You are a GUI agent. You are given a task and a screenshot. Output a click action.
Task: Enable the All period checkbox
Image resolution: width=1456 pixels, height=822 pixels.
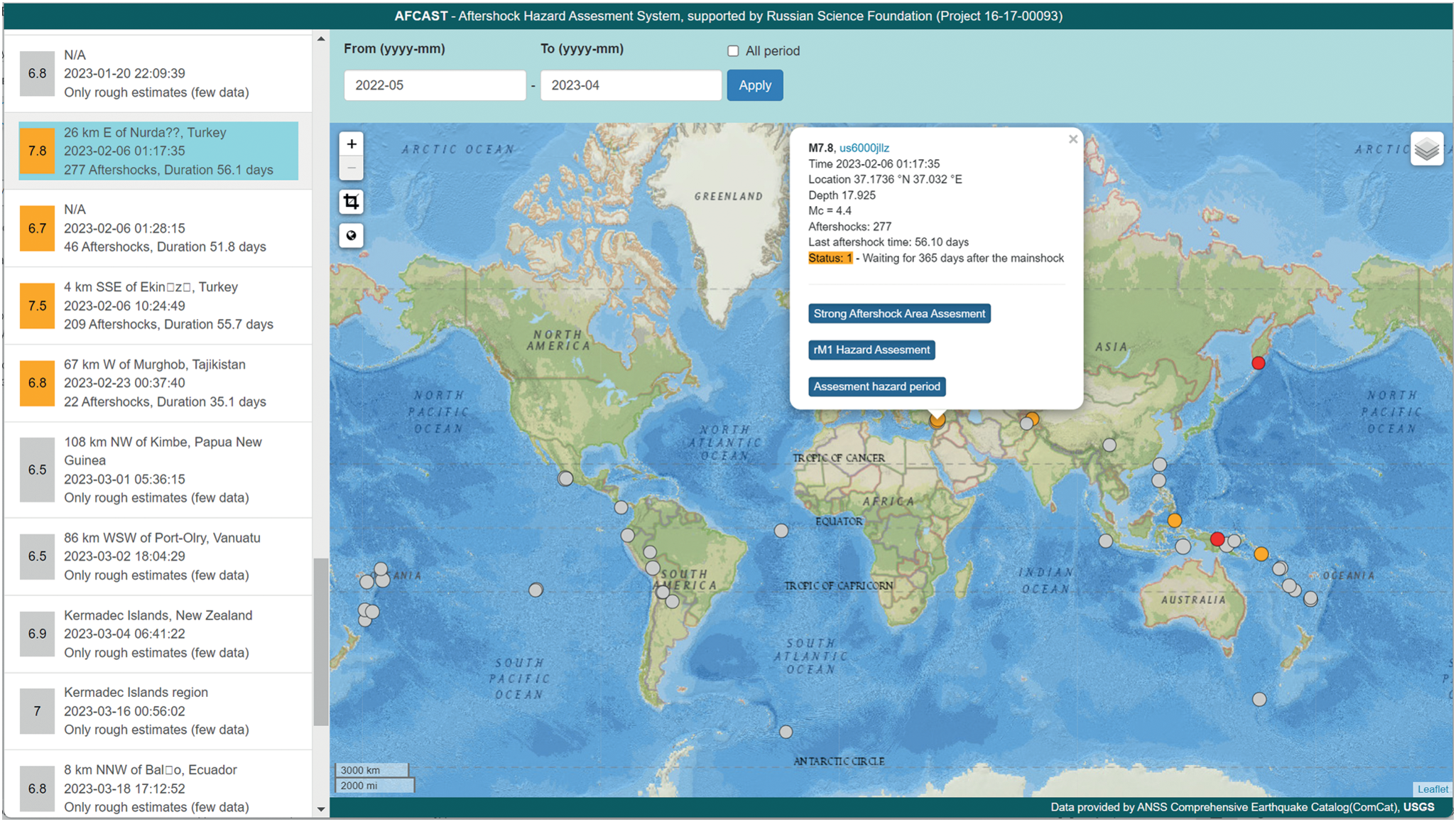click(x=733, y=51)
